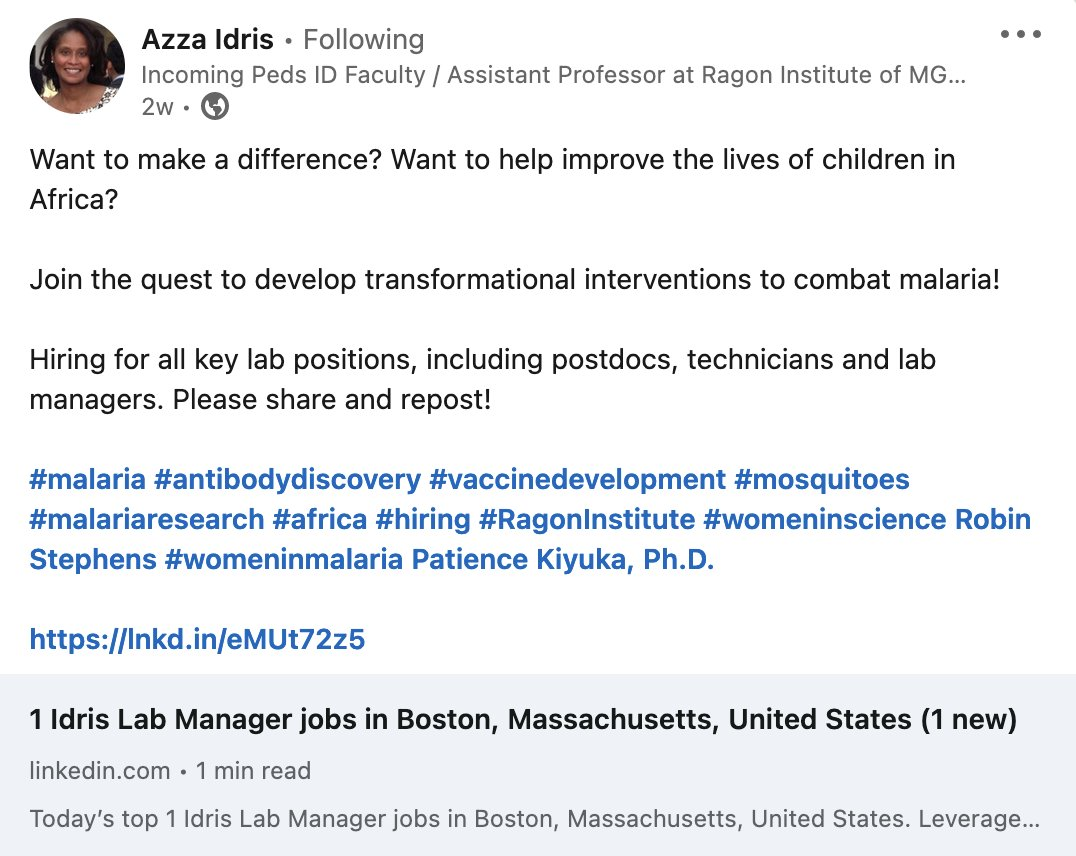Click the Following status label

click(x=363, y=40)
